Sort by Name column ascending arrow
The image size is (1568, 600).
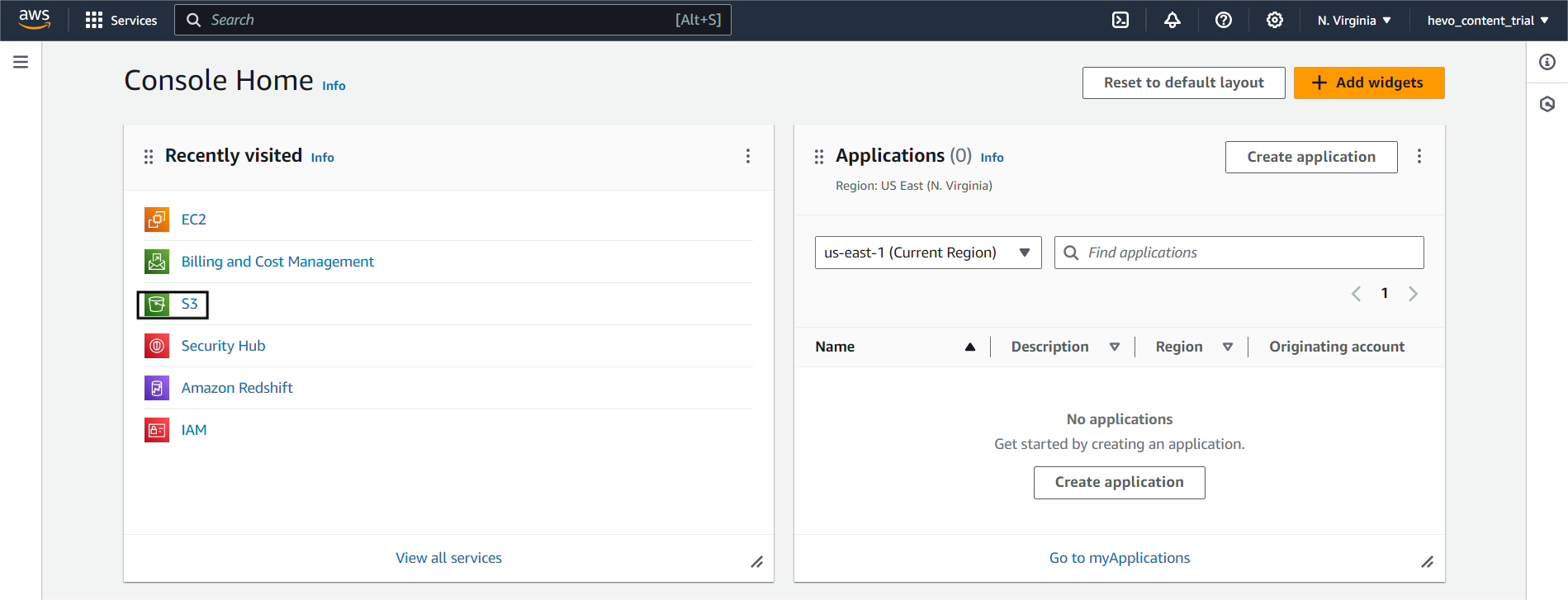(970, 347)
